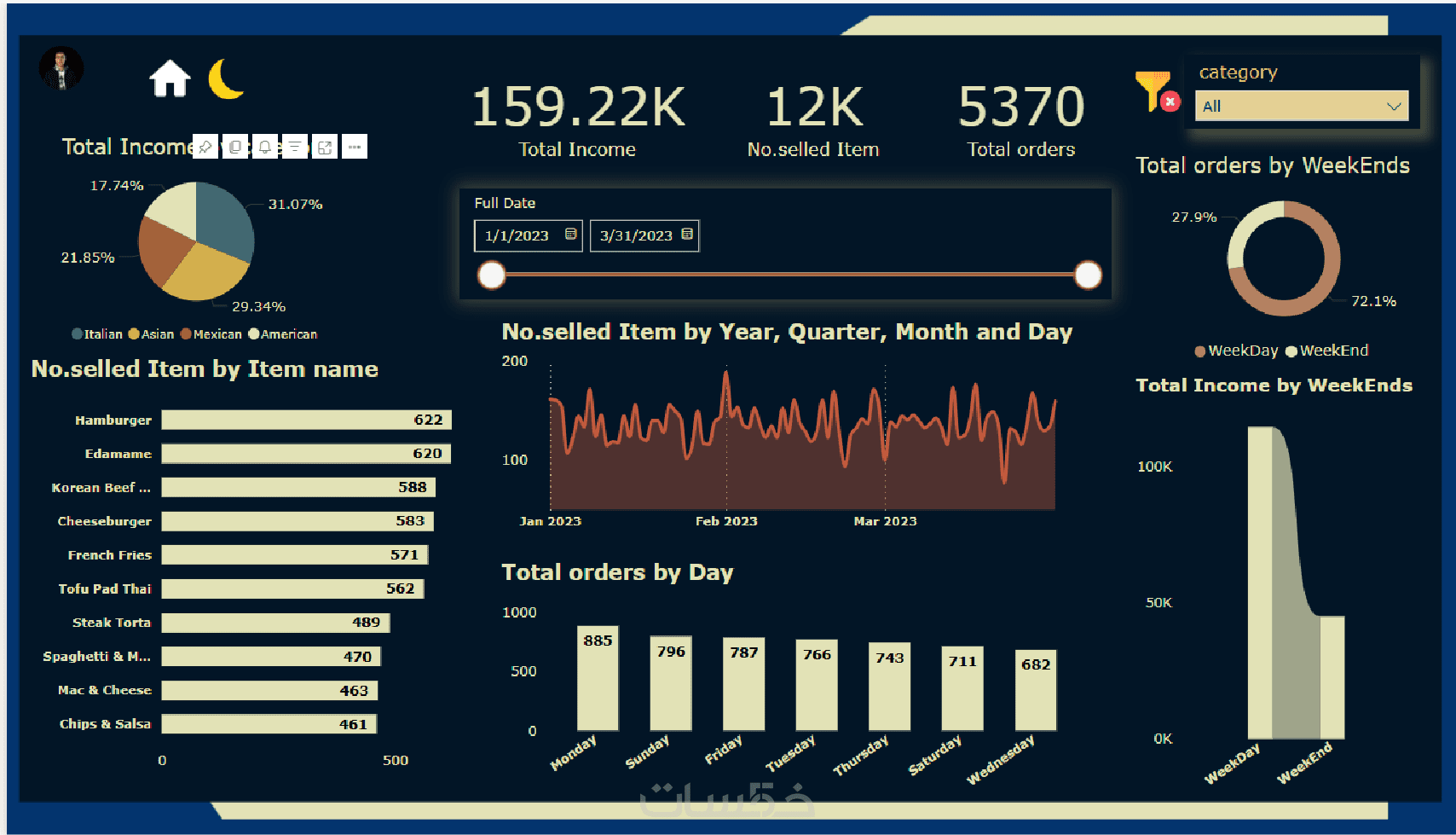The image size is (1456, 835).
Task: Click 'No.selled Item by Item name' title
Action: click(205, 369)
